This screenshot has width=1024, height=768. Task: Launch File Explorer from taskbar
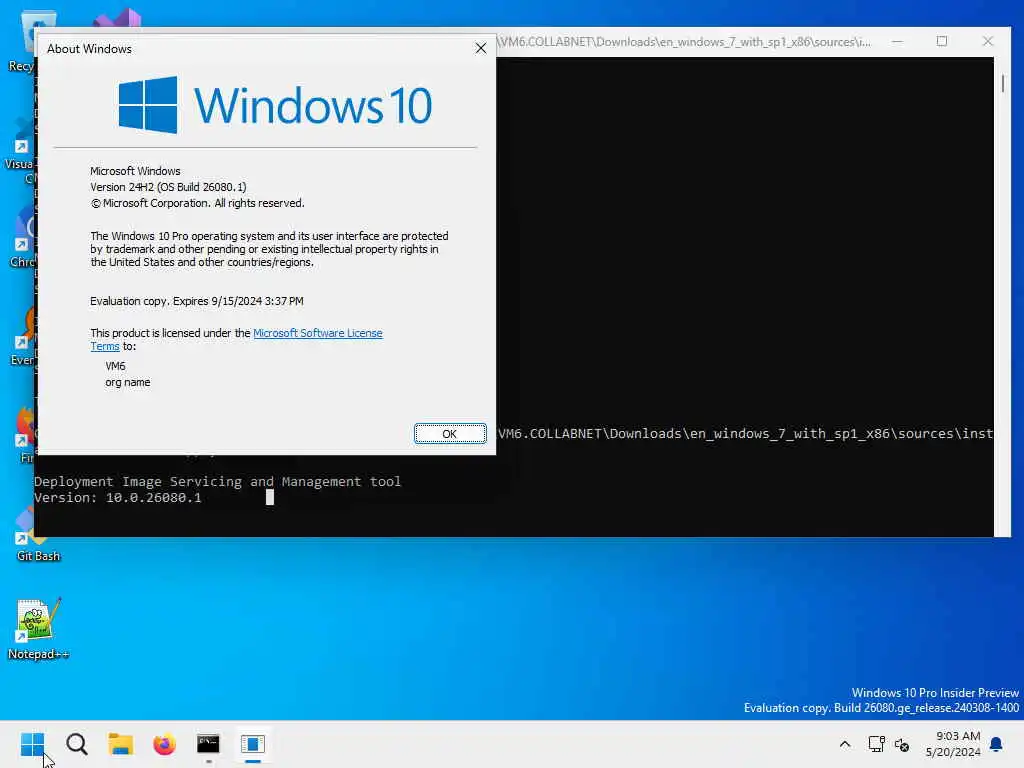120,744
